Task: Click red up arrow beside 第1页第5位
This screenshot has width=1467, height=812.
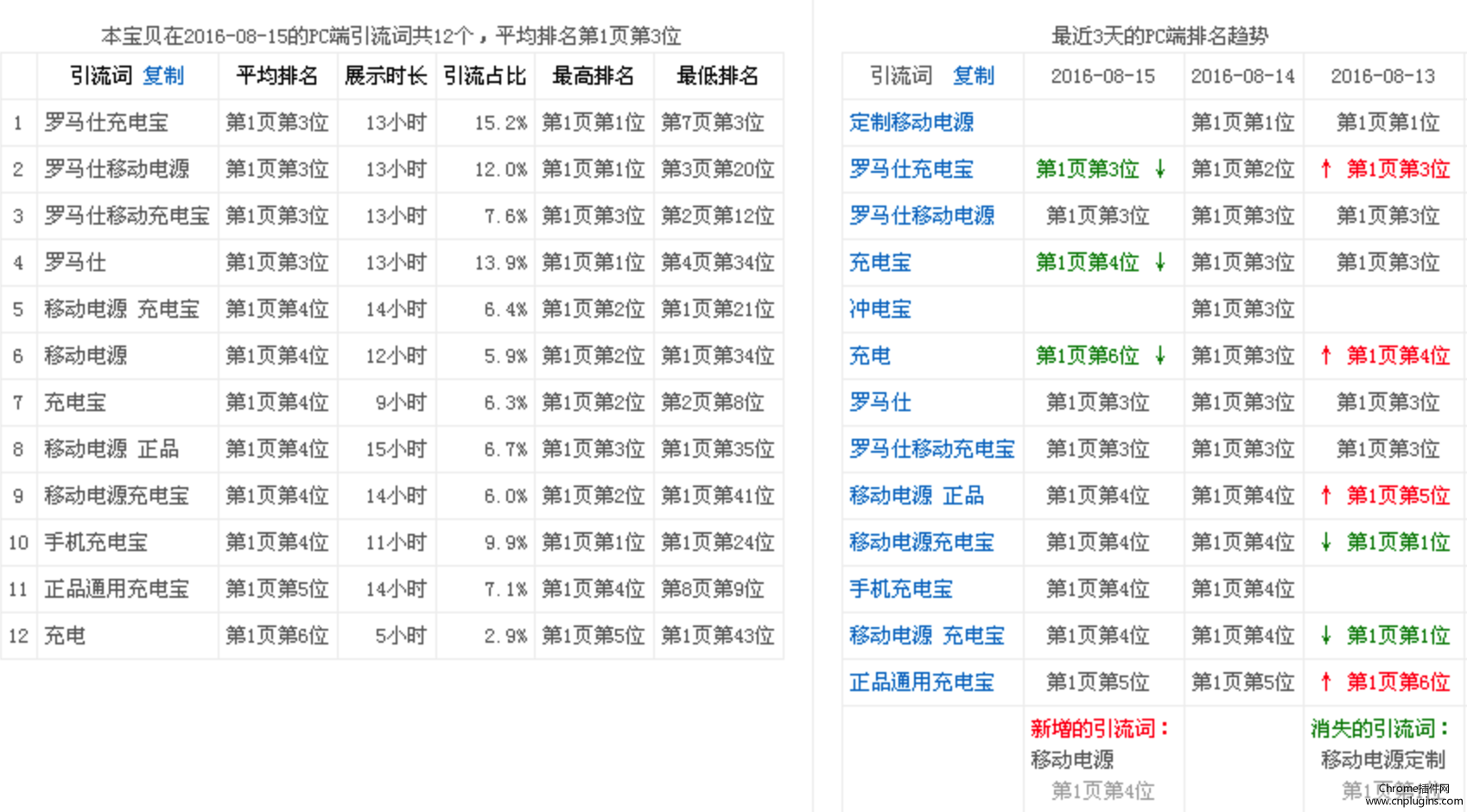Action: coord(1326,496)
